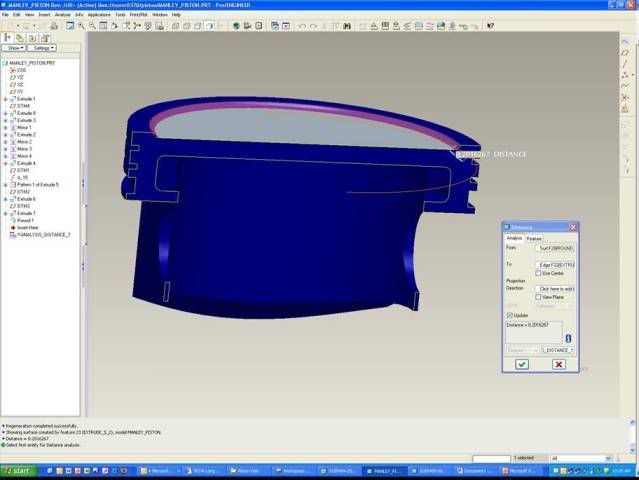
Task: Click the green checkmark accept button
Action: pos(521,364)
